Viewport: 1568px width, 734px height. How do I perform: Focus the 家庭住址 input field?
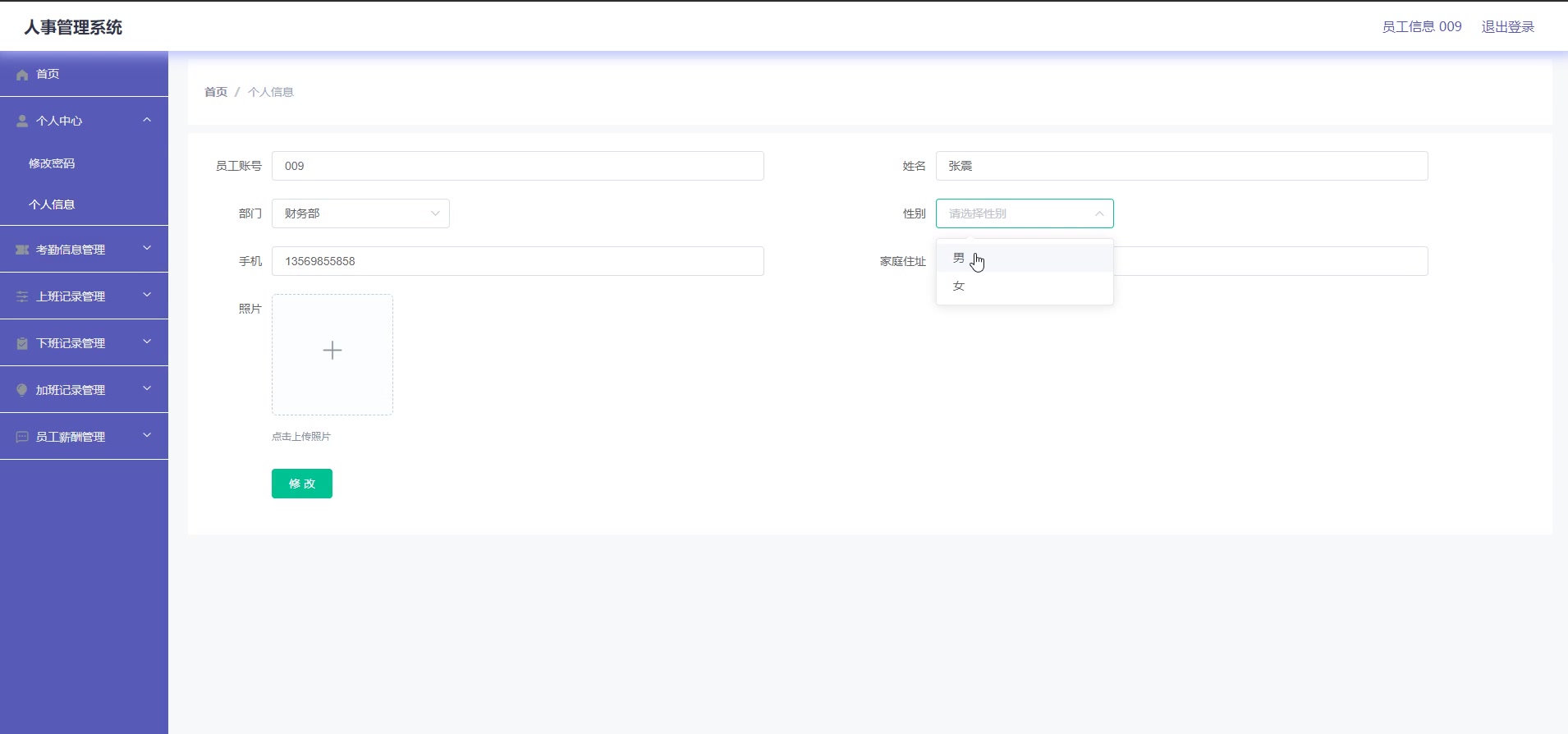click(1271, 261)
